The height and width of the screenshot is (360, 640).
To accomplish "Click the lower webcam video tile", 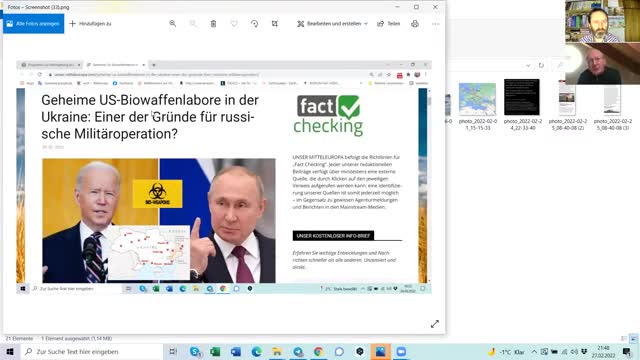I will click(602, 64).
